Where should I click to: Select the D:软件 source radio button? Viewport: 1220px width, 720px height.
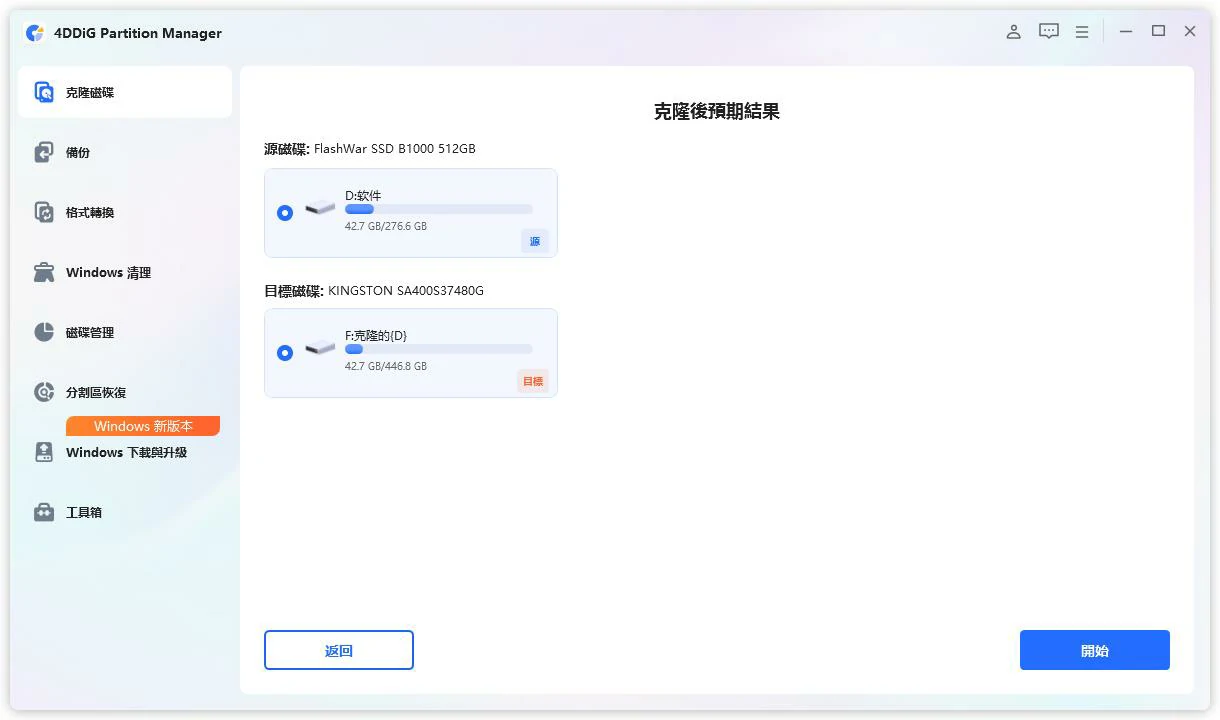pos(285,213)
